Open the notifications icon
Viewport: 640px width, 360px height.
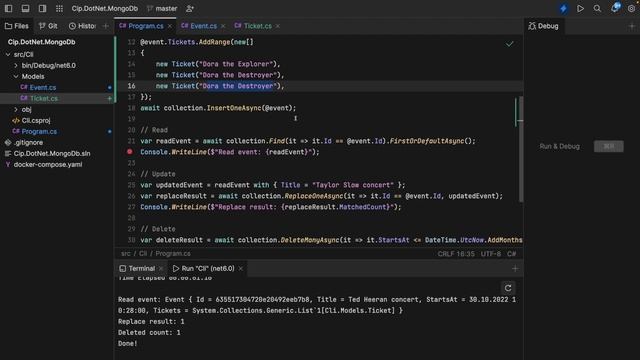(x=615, y=8)
